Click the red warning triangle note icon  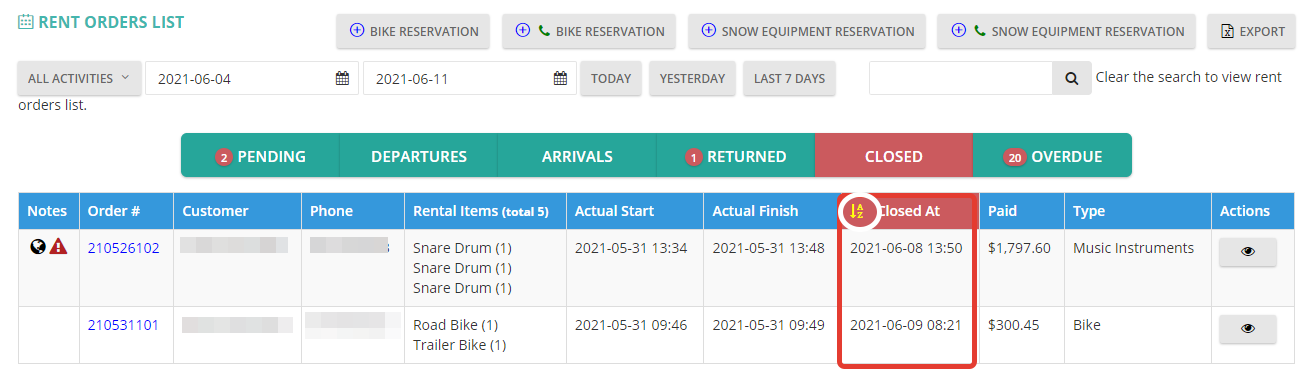58,248
